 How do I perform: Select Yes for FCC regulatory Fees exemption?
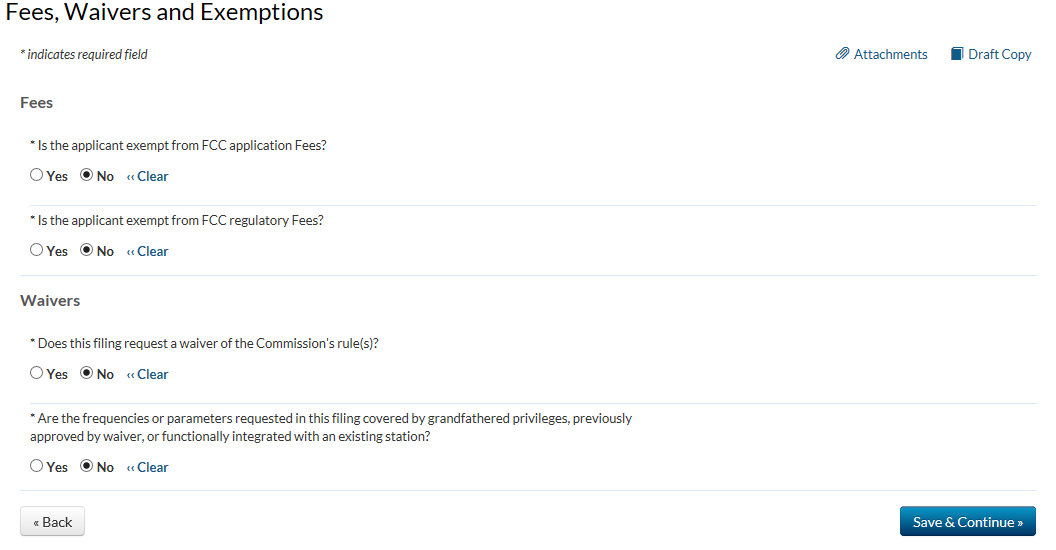pos(37,250)
